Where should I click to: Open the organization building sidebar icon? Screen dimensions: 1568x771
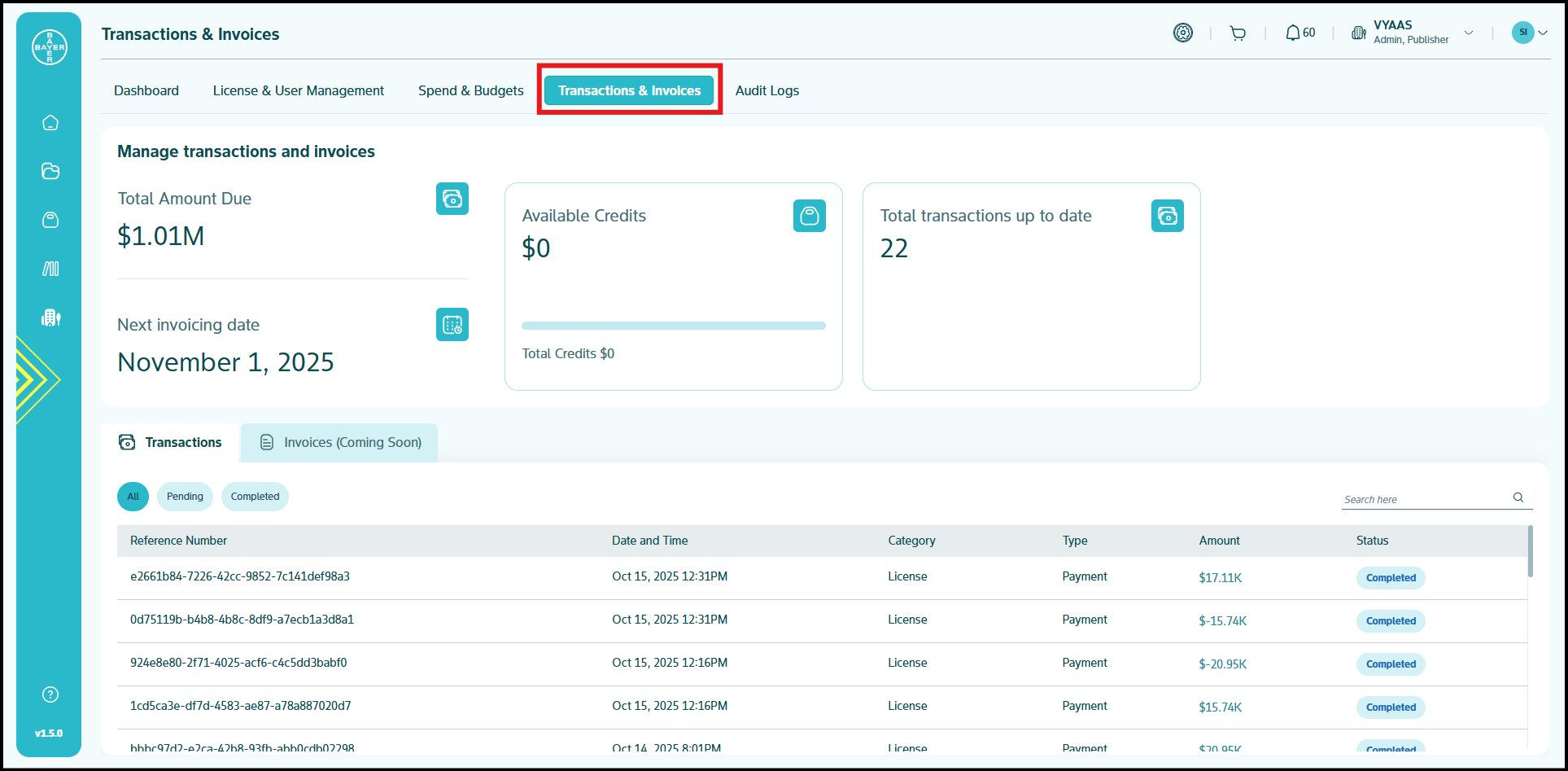(x=50, y=318)
